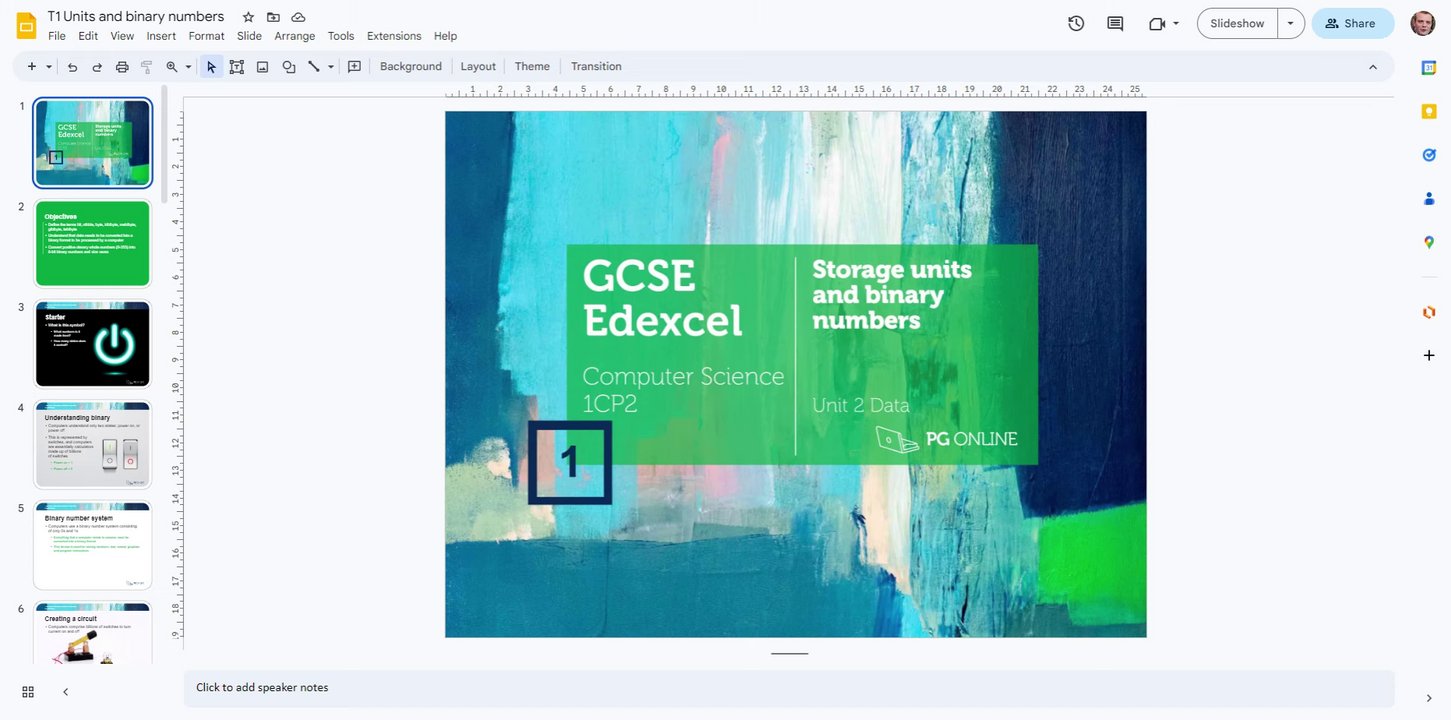
Task: Click the Google Slides home logo
Action: (x=26, y=25)
